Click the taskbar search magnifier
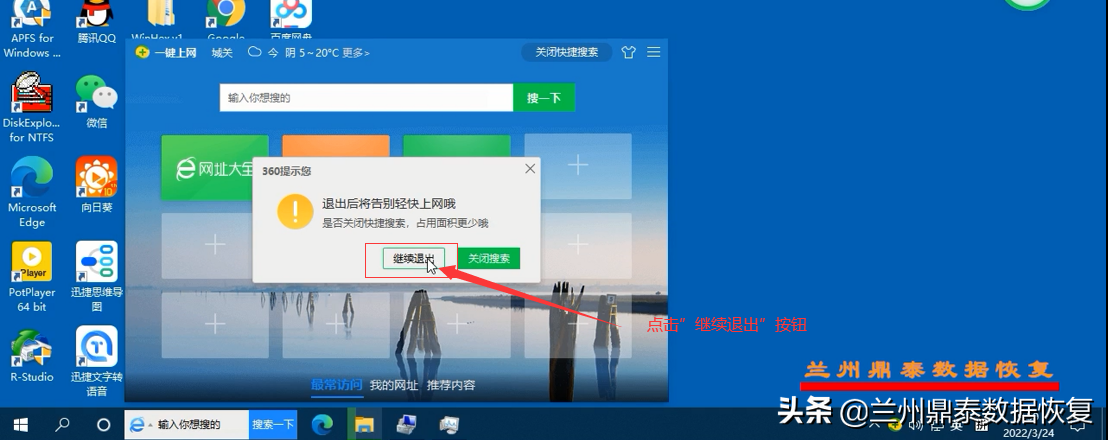 pyautogui.click(x=62, y=424)
